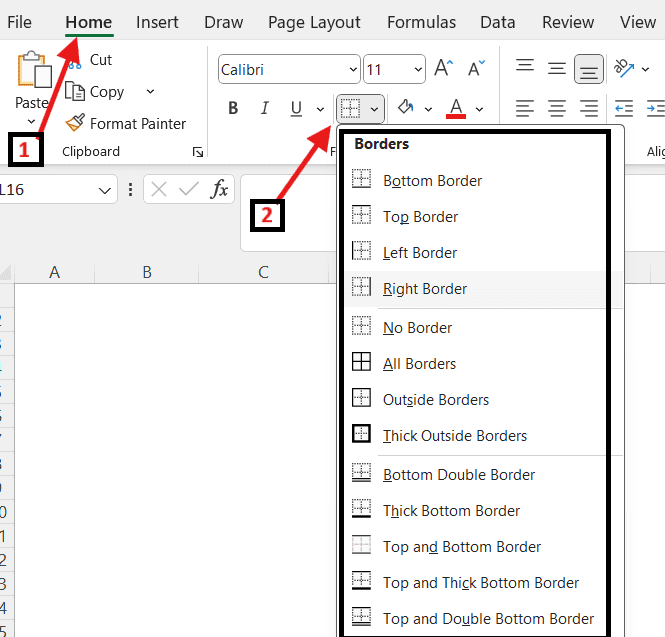Image resolution: width=665 pixels, height=637 pixels.
Task: Open the font size dropdown
Action: click(x=418, y=70)
